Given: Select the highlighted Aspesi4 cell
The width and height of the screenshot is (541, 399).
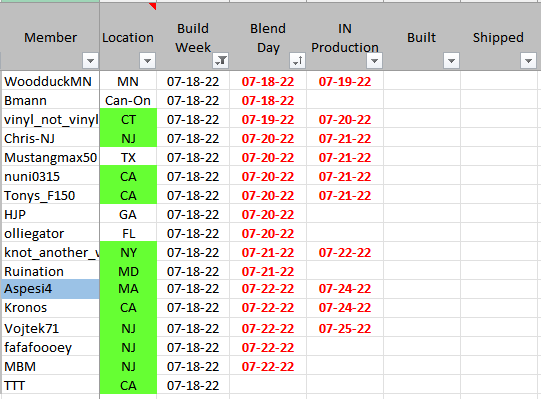Looking at the screenshot, I should (x=50, y=289).
